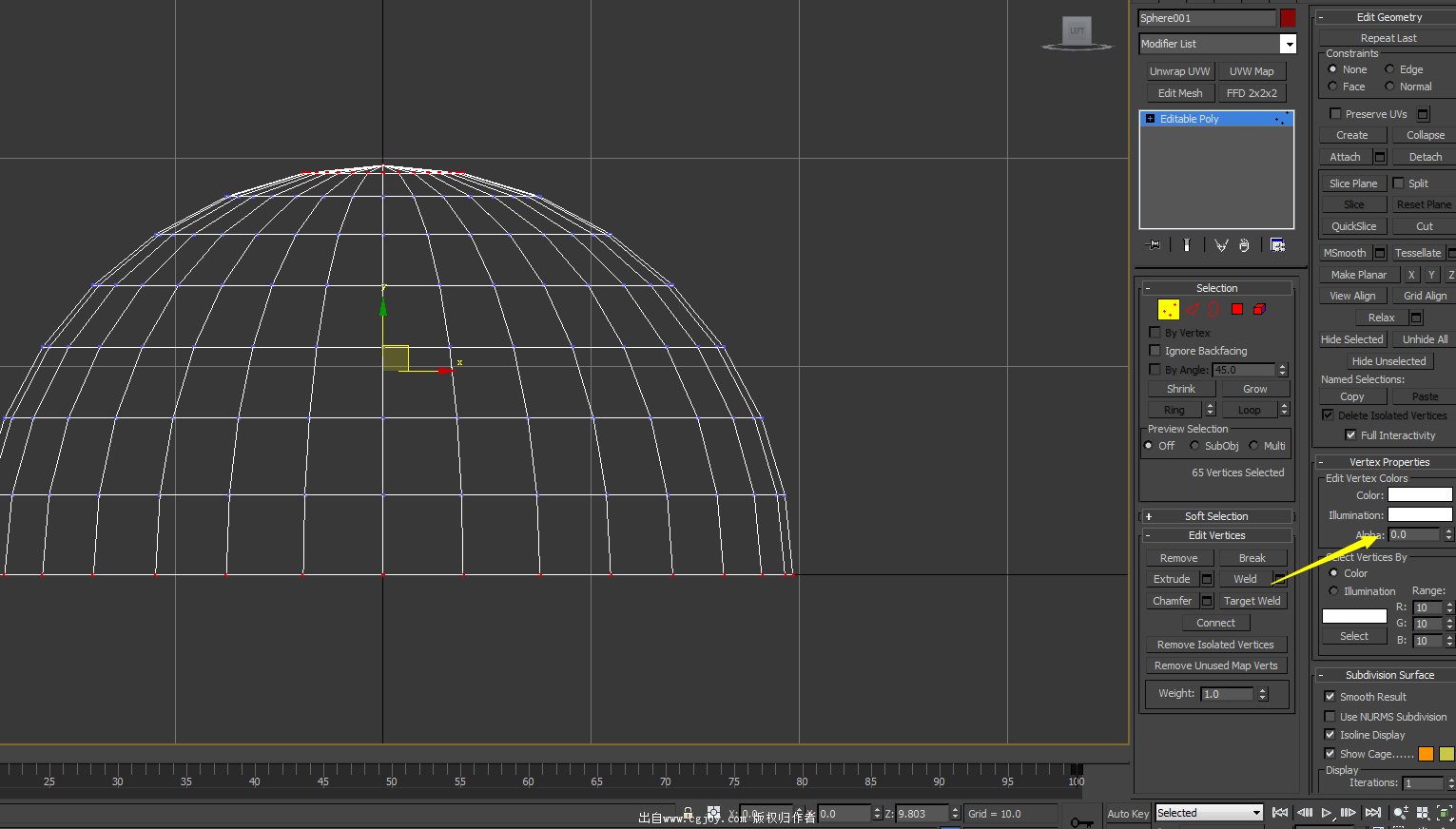Click Make Unique icon below stack
Screen dimensions: 1456x829
click(x=1221, y=245)
